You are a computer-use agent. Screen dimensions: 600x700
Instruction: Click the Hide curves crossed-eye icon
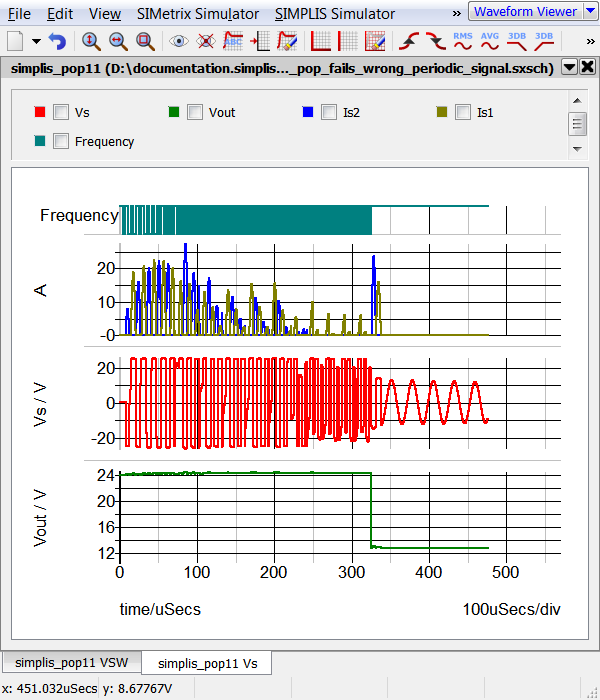206,41
